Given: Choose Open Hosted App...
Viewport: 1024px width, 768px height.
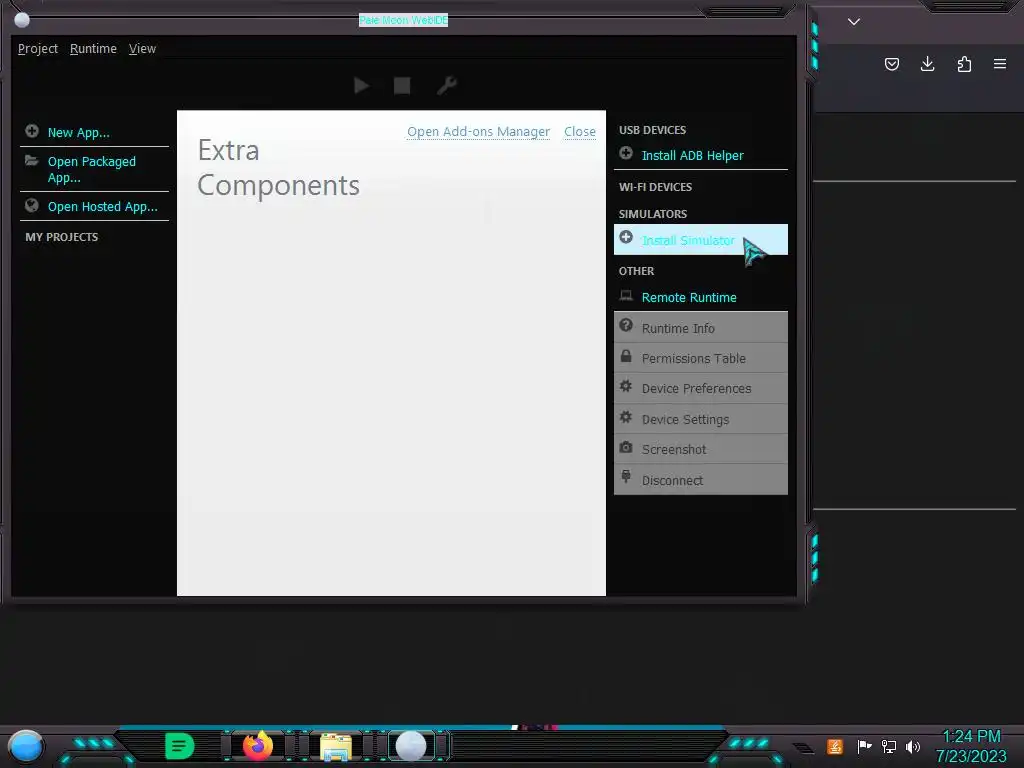Looking at the screenshot, I should [x=103, y=206].
